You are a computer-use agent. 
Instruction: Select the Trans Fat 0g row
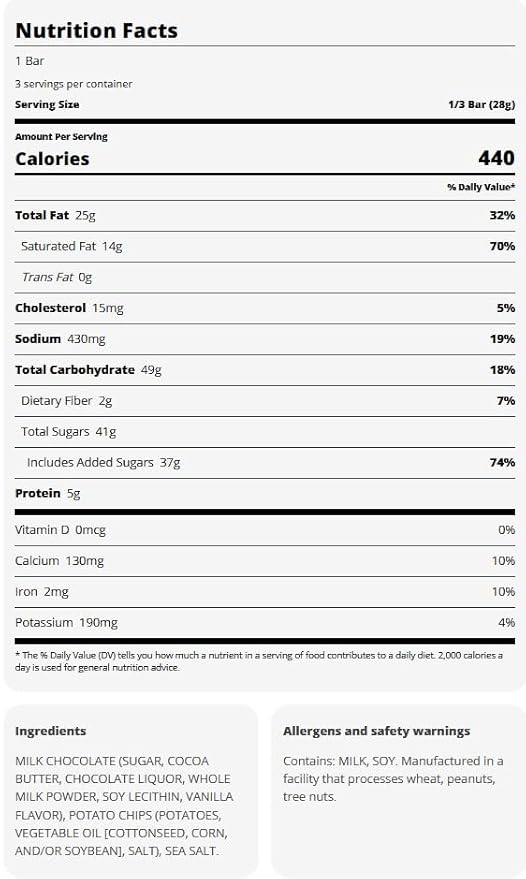[265, 277]
